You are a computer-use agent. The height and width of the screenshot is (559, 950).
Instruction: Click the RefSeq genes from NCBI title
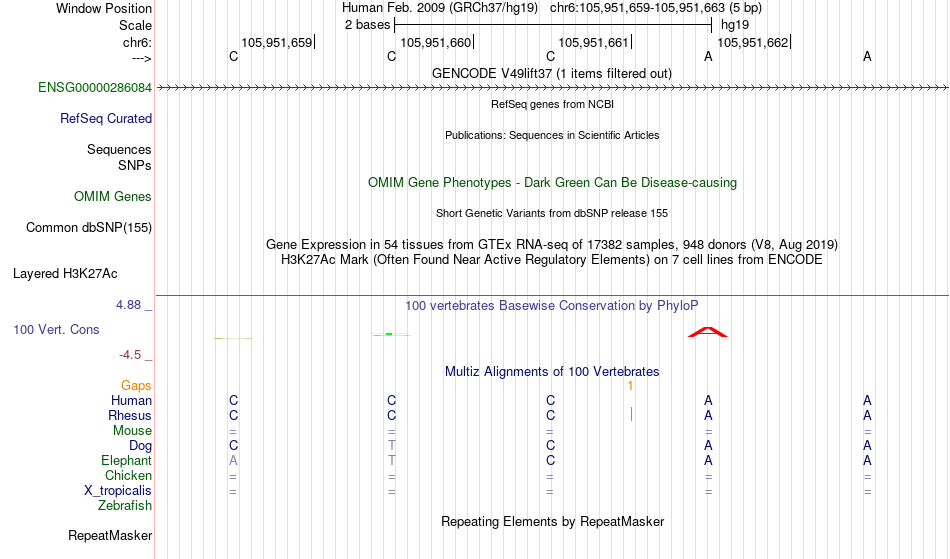[x=552, y=104]
